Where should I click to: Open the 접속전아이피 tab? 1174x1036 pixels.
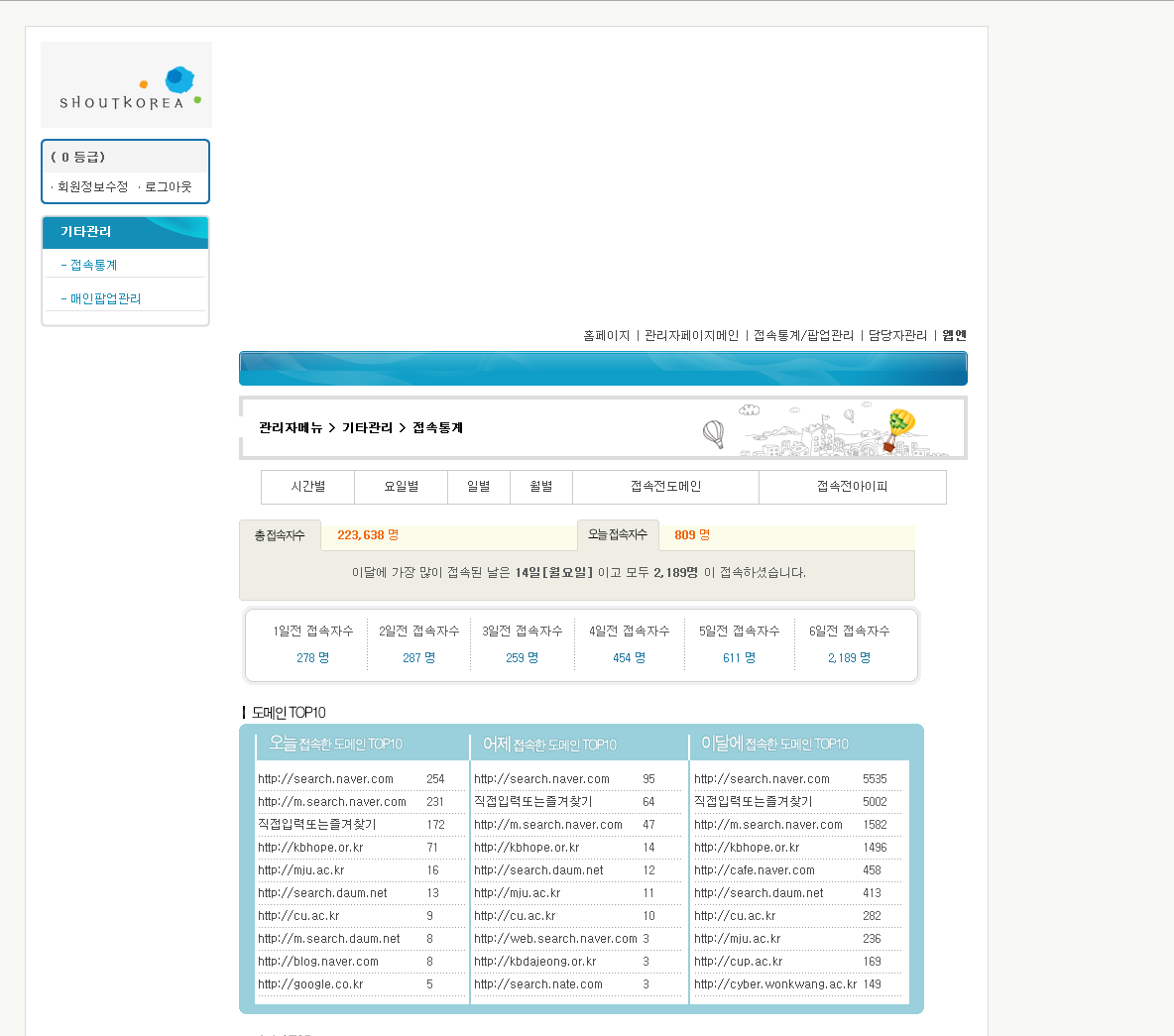(852, 487)
